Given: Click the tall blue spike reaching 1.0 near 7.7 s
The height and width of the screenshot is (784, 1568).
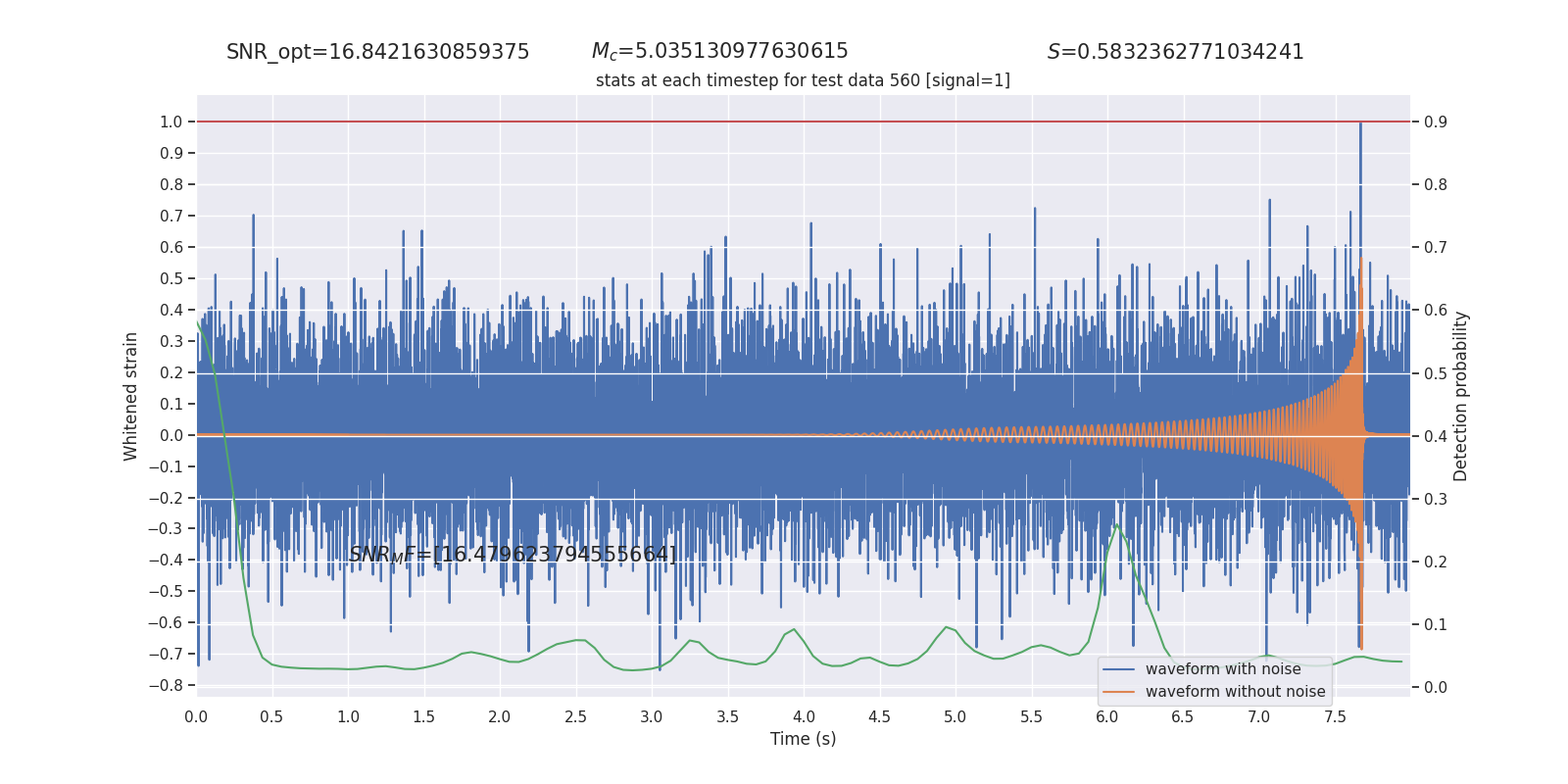Looking at the screenshot, I should click(x=1360, y=124).
